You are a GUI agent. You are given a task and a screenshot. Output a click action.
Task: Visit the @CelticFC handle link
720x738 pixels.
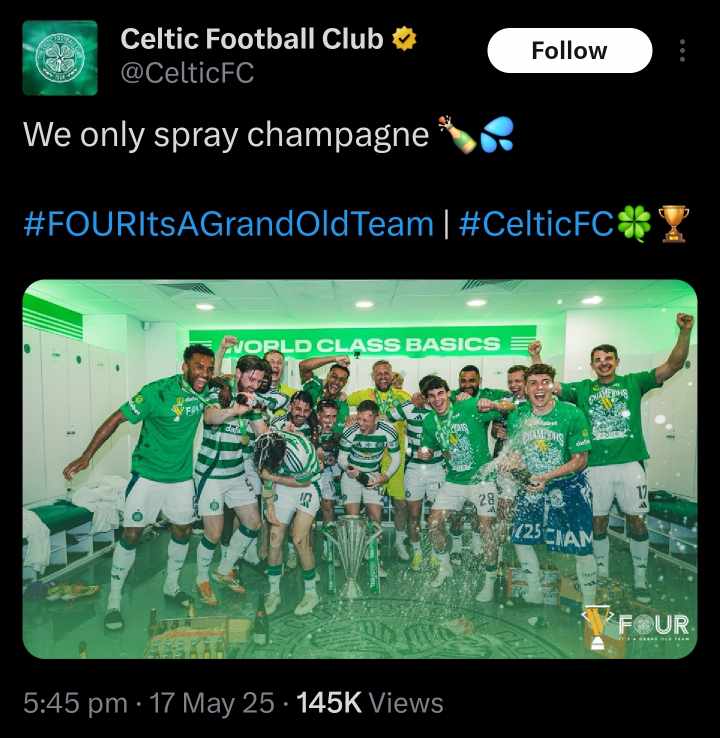pyautogui.click(x=187, y=73)
